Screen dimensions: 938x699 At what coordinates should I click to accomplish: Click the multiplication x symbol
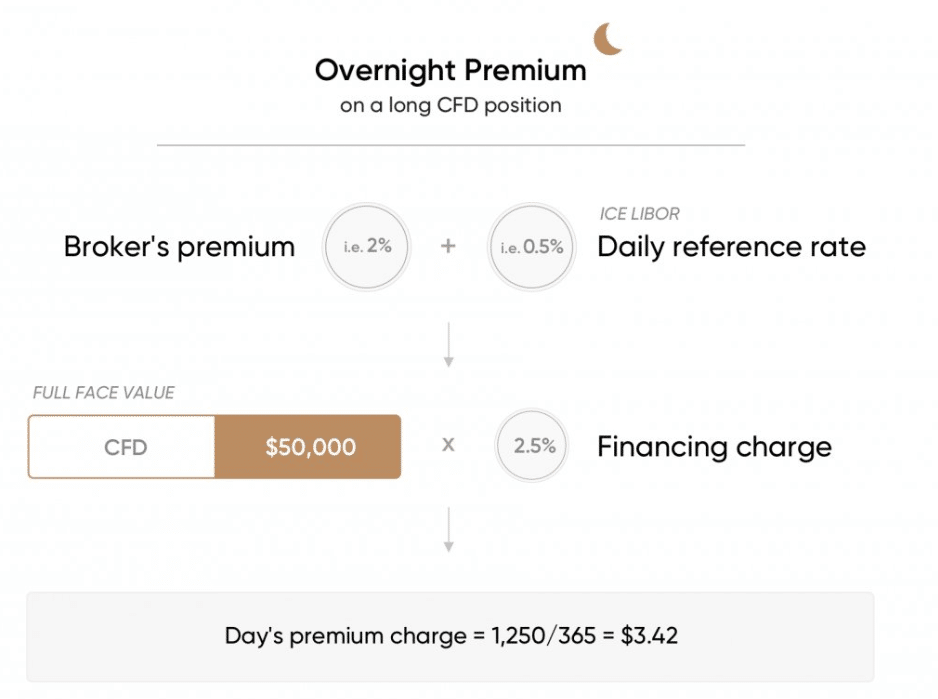(448, 445)
